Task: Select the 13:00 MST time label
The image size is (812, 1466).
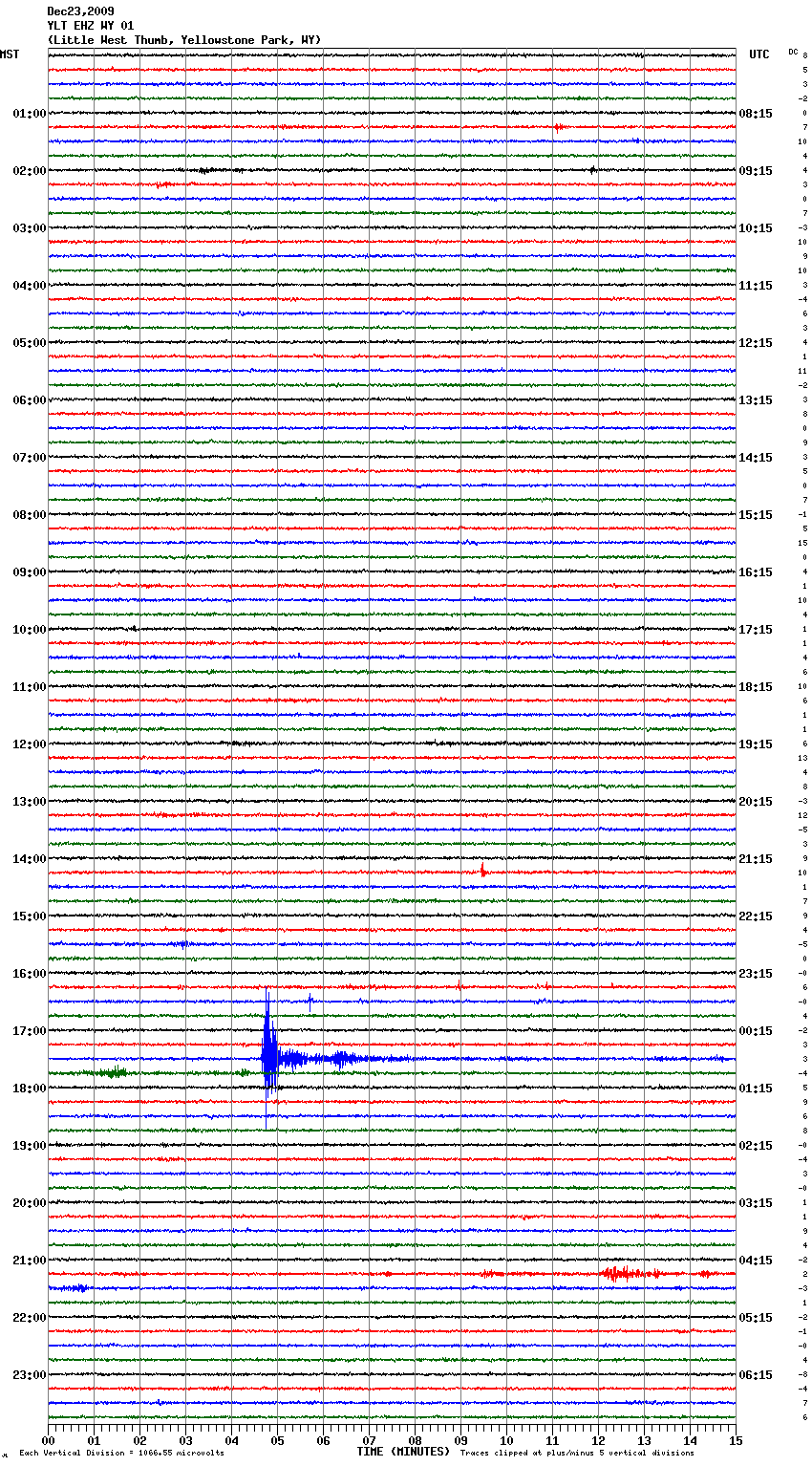Action: (29, 802)
